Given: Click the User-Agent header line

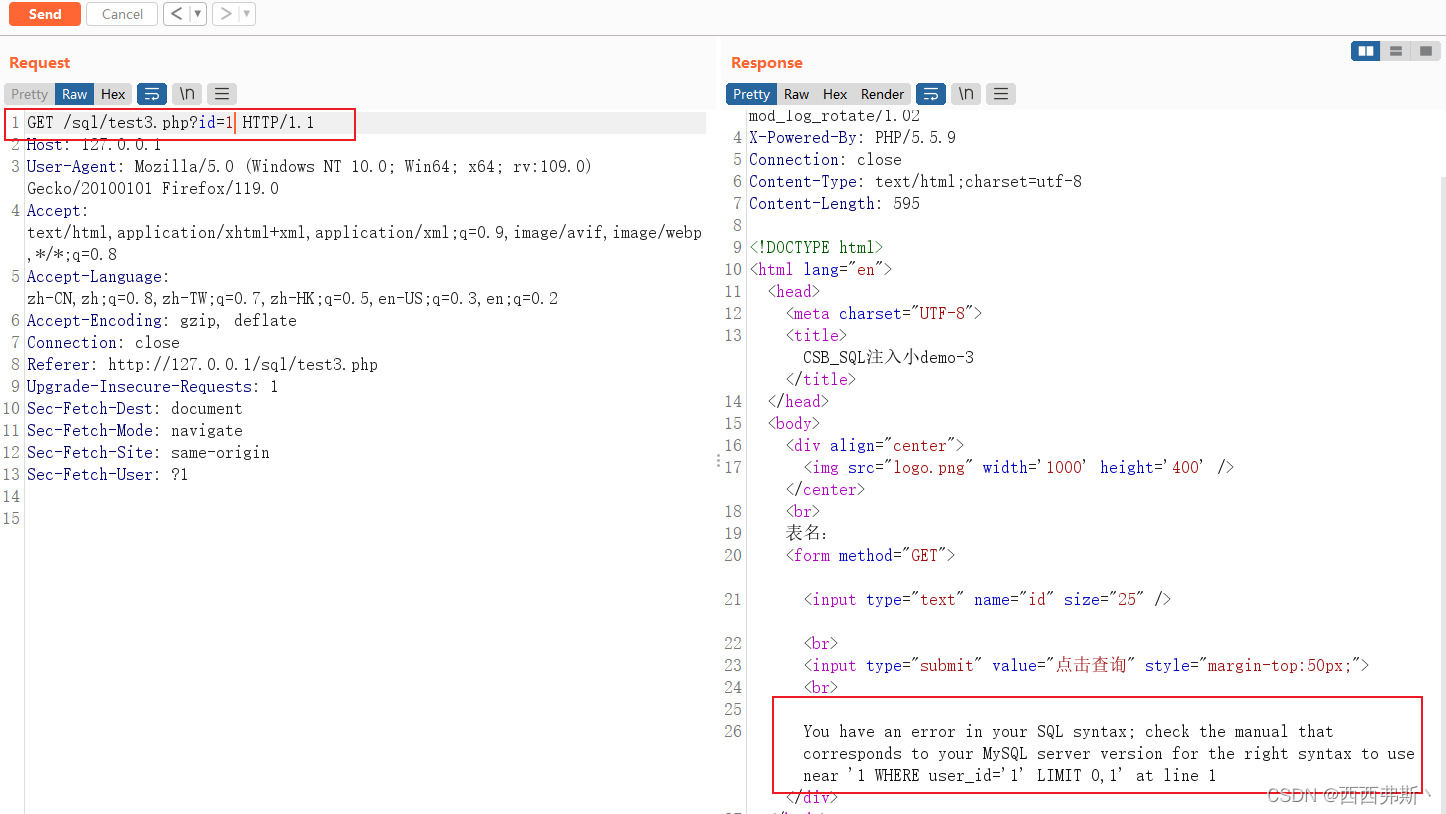Looking at the screenshot, I should click(309, 177).
